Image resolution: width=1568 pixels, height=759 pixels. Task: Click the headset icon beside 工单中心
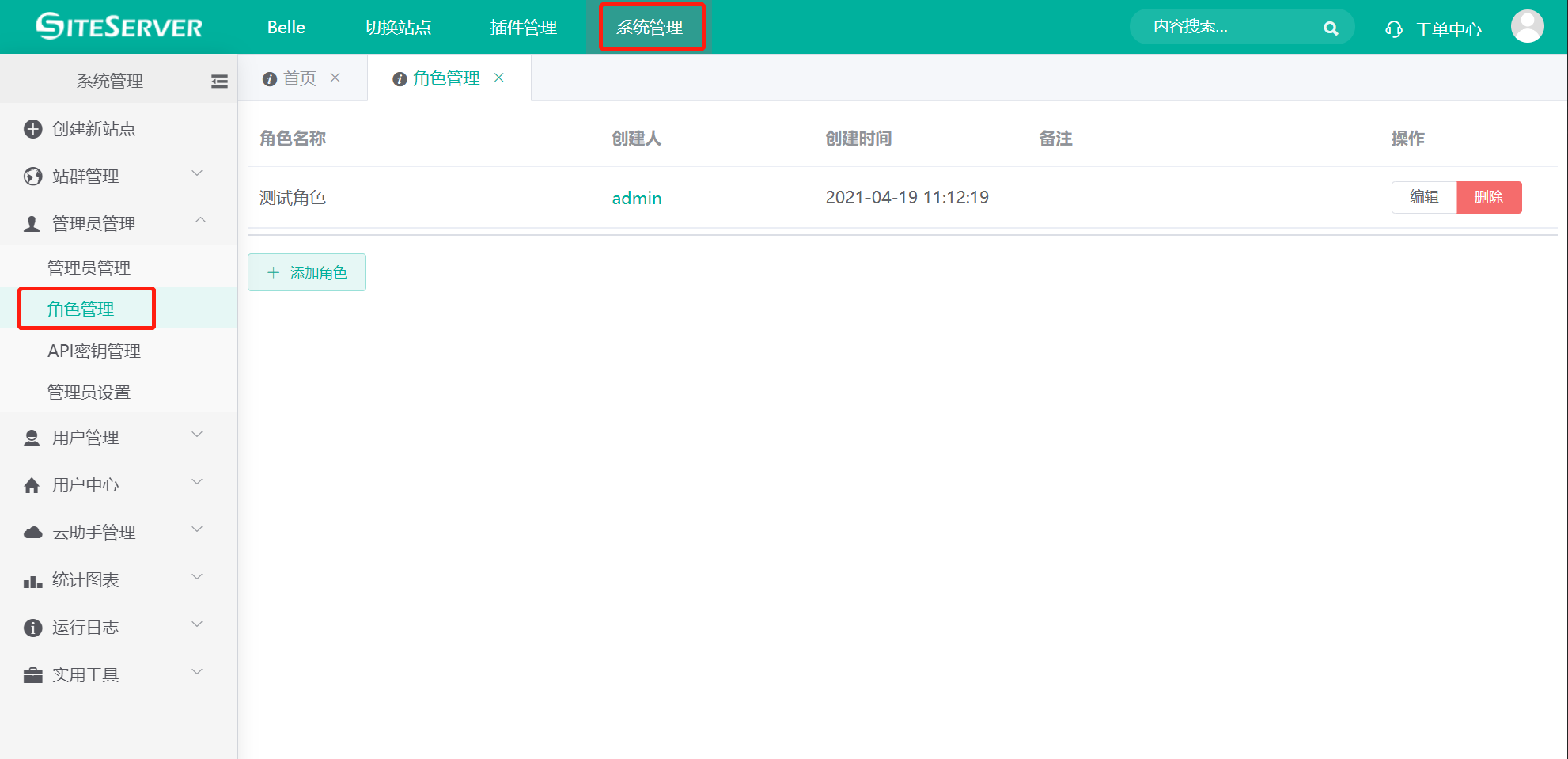point(1393,29)
